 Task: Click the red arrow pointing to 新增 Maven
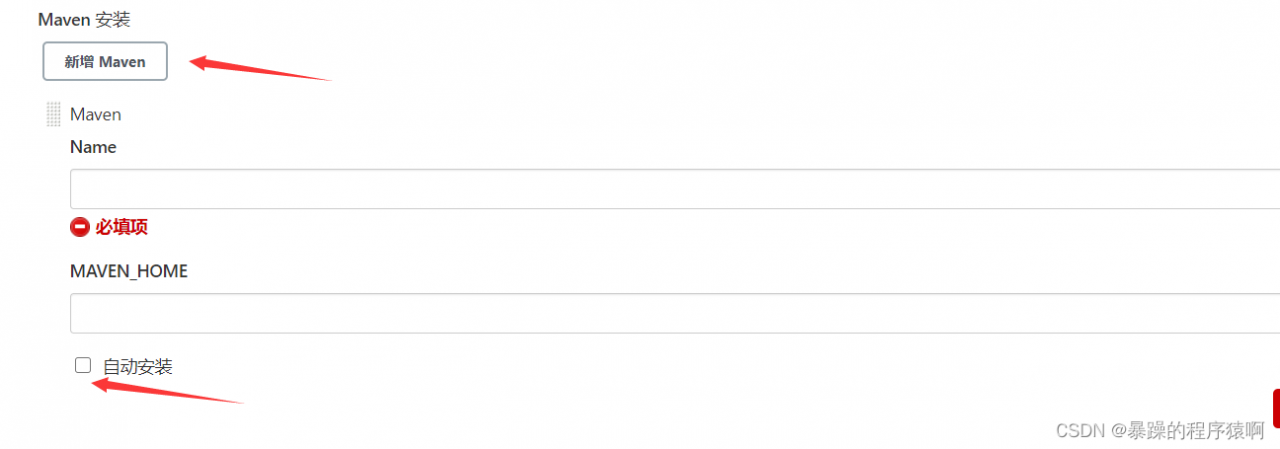(260, 70)
